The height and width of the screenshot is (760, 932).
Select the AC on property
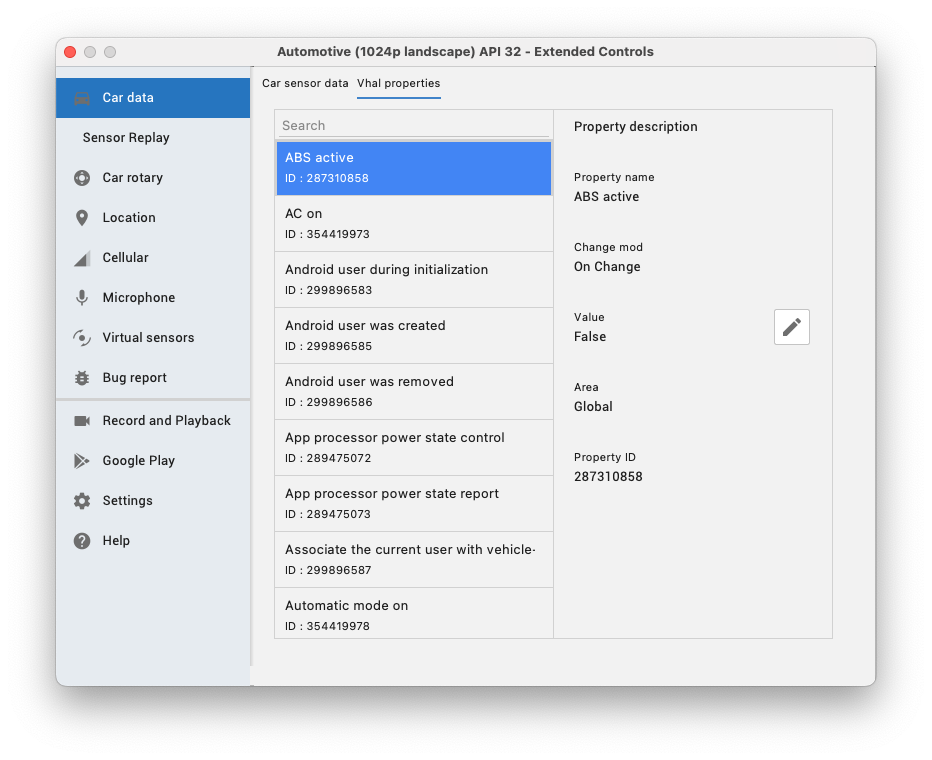(x=413, y=223)
